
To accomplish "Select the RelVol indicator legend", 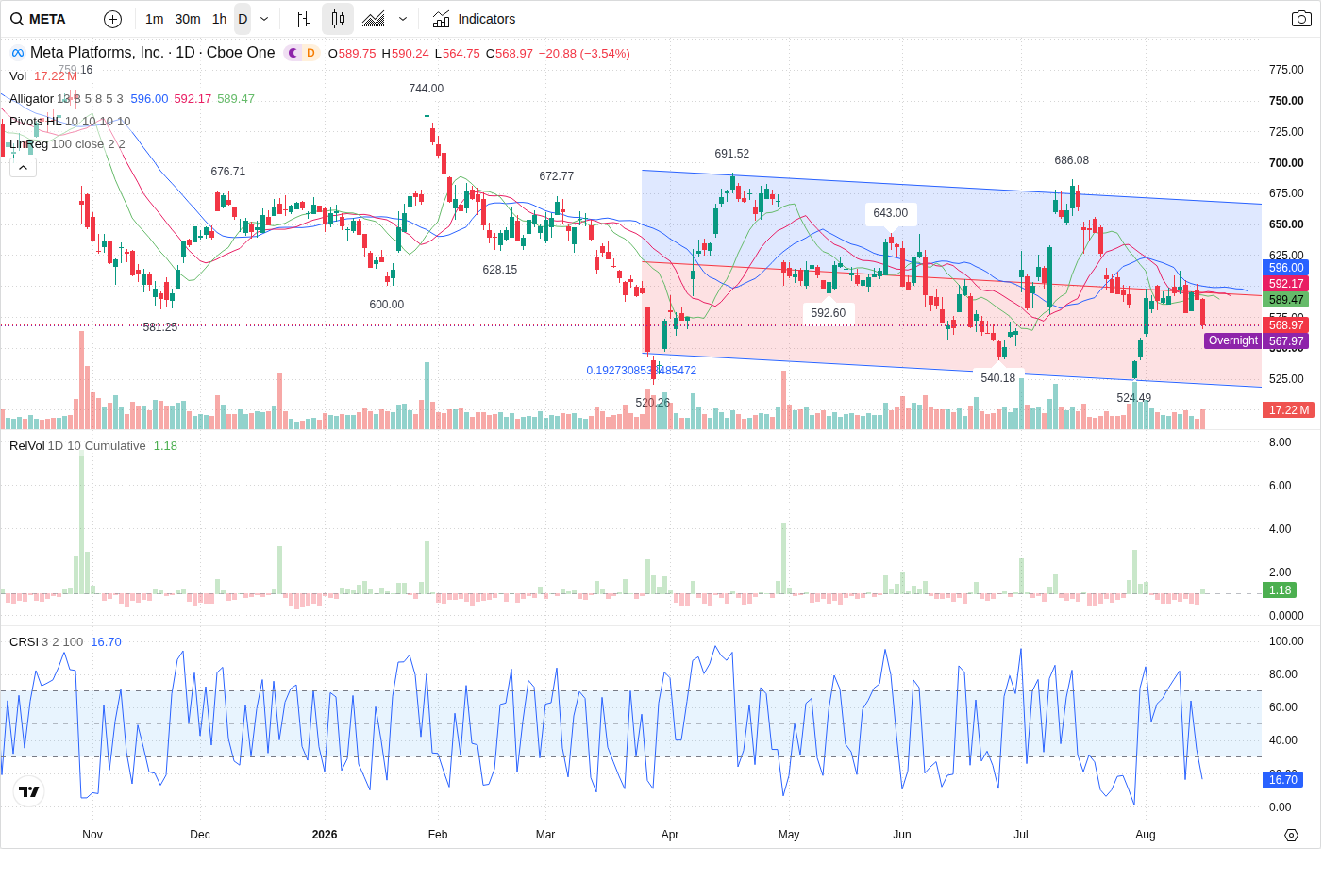I will coord(26,446).
